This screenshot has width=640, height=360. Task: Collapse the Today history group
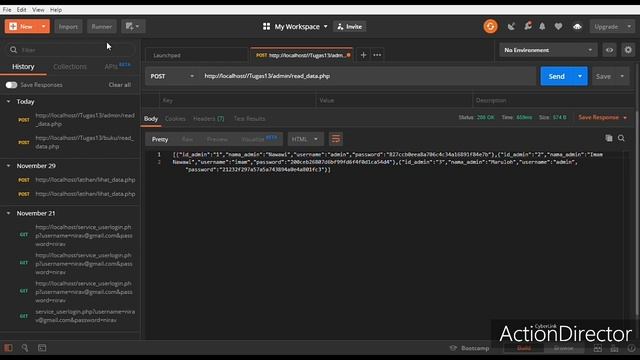[x=8, y=101]
